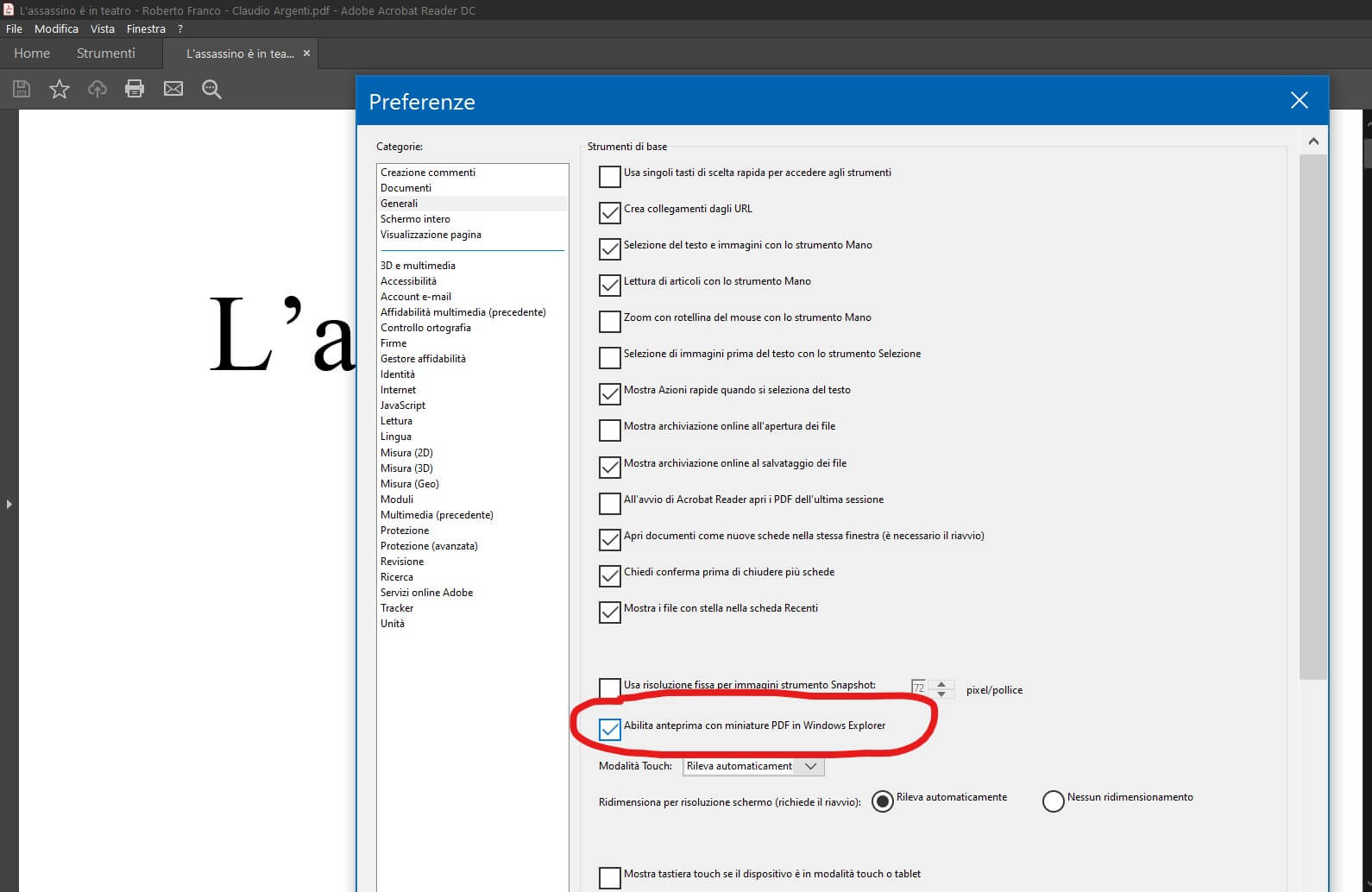Enable 'Usa singoli tasti di scelta rapida' checkbox
The image size is (1372, 892).
(x=610, y=176)
